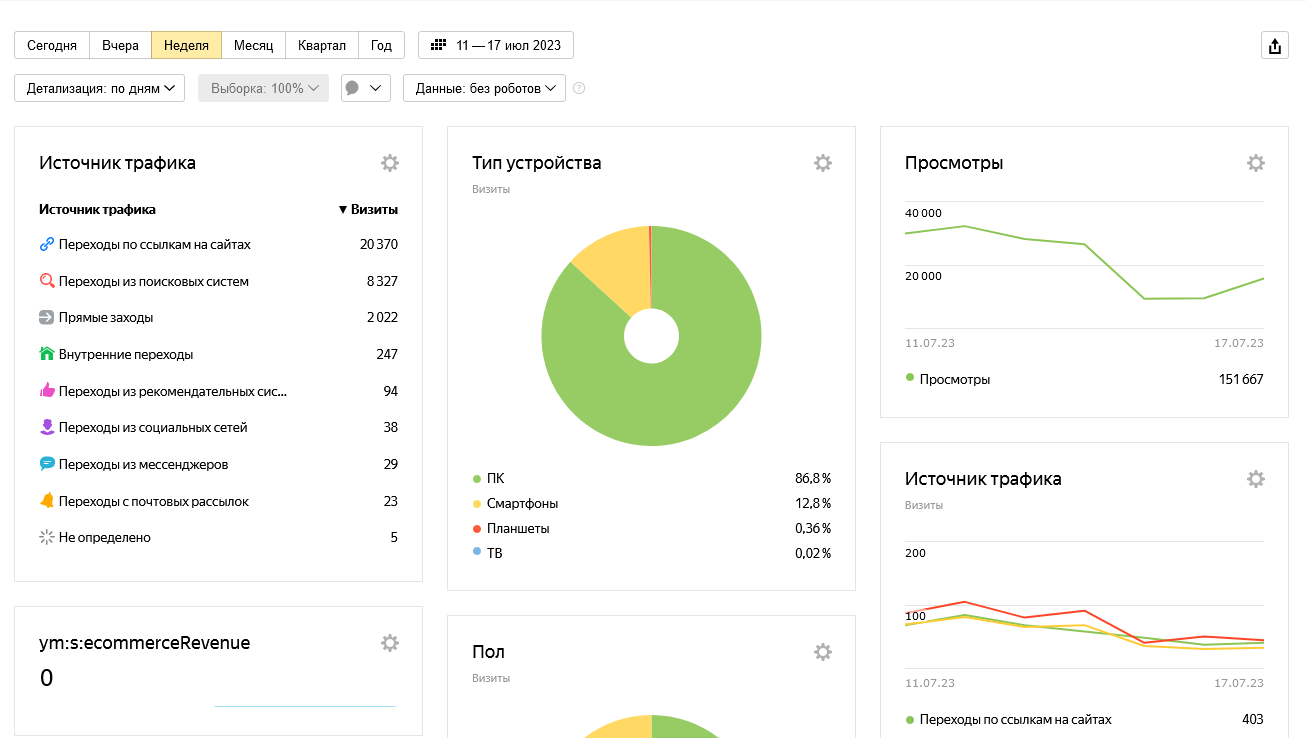The image size is (1306, 738).
Task: Open gear settings for Тип устройства widget
Action: tap(822, 163)
